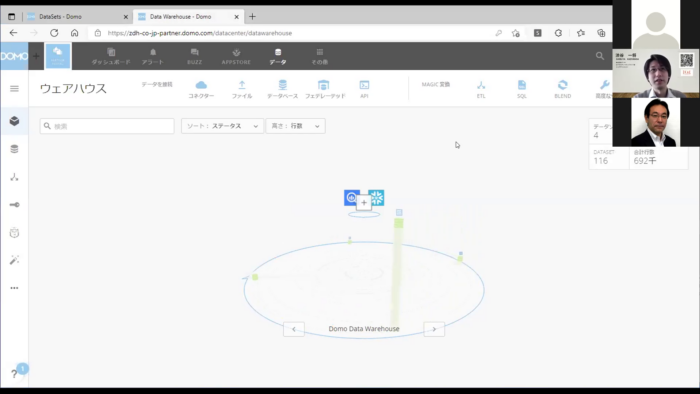Viewport: 700px width, 394px height.
Task: Expand the ソート: ステータス dropdown
Action: [x=222, y=126]
